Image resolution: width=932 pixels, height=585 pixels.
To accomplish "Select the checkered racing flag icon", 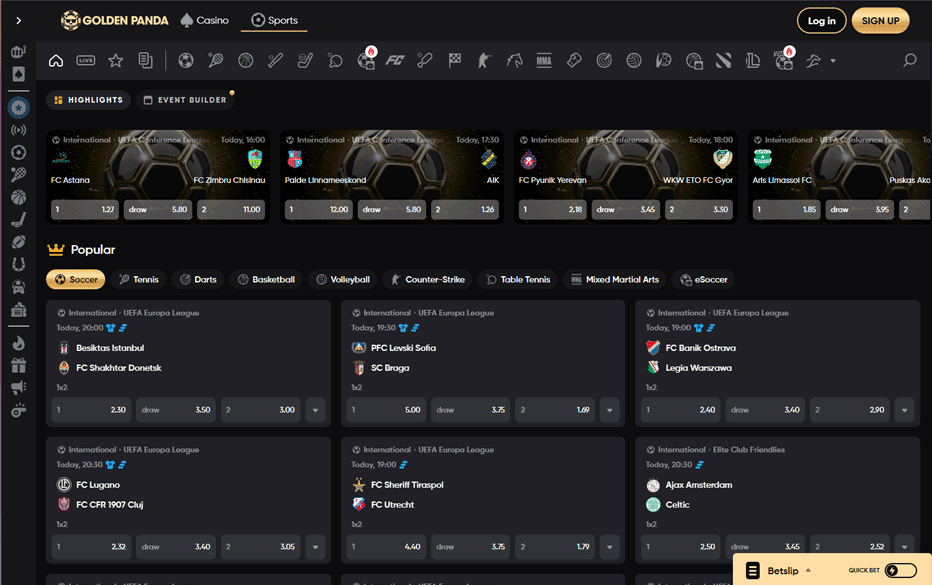I will [x=455, y=61].
